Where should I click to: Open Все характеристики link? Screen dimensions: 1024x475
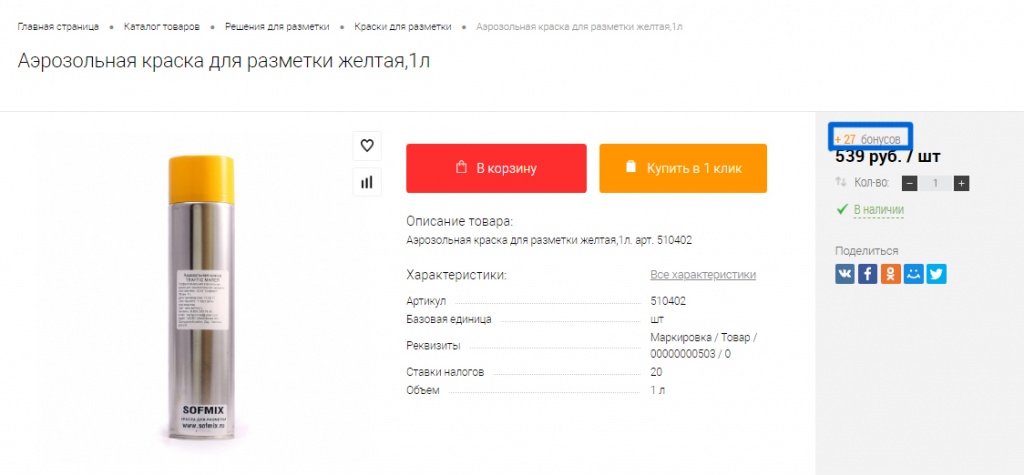coord(703,275)
